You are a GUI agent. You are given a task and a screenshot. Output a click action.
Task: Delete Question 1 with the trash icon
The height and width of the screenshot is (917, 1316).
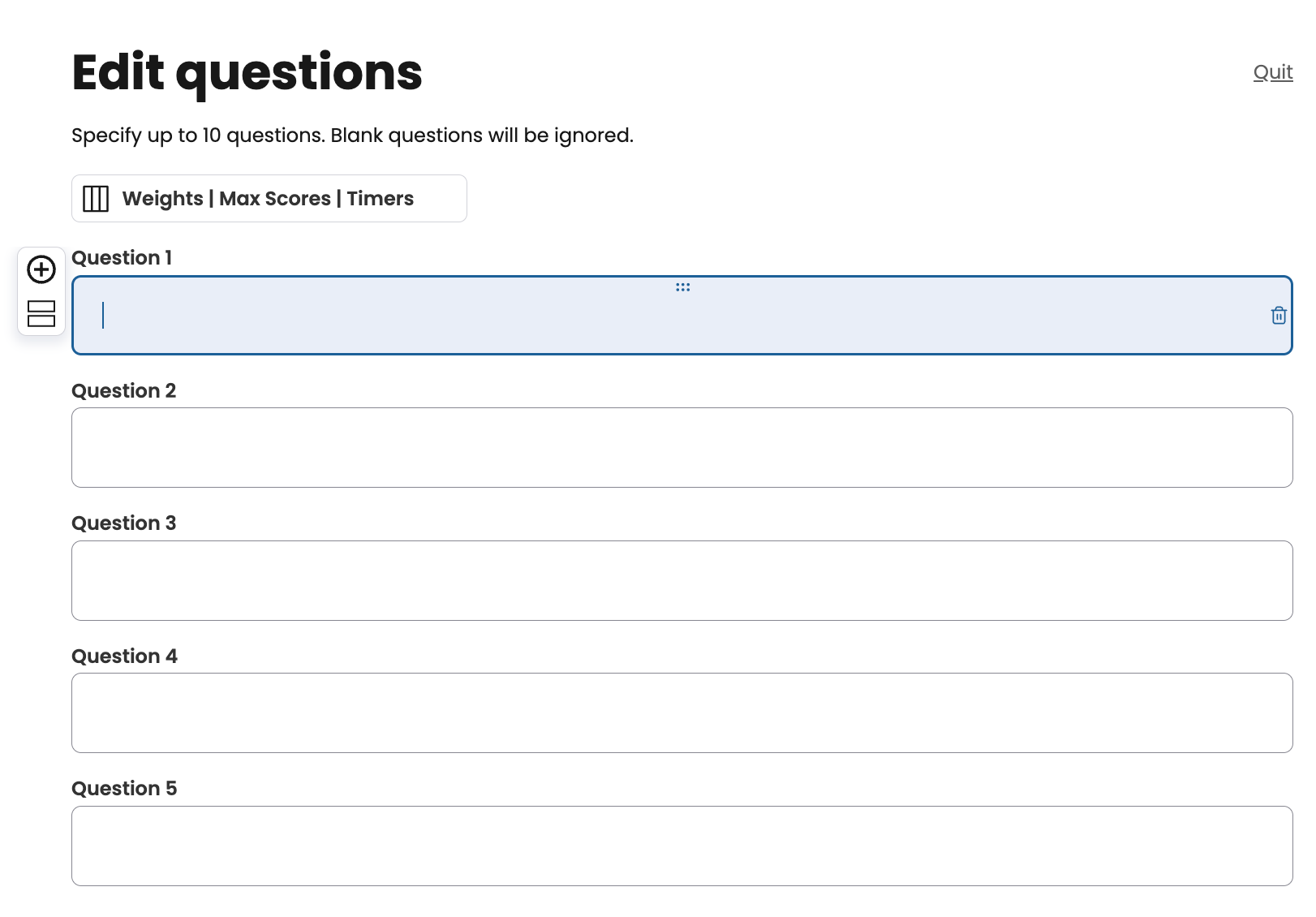tap(1279, 316)
